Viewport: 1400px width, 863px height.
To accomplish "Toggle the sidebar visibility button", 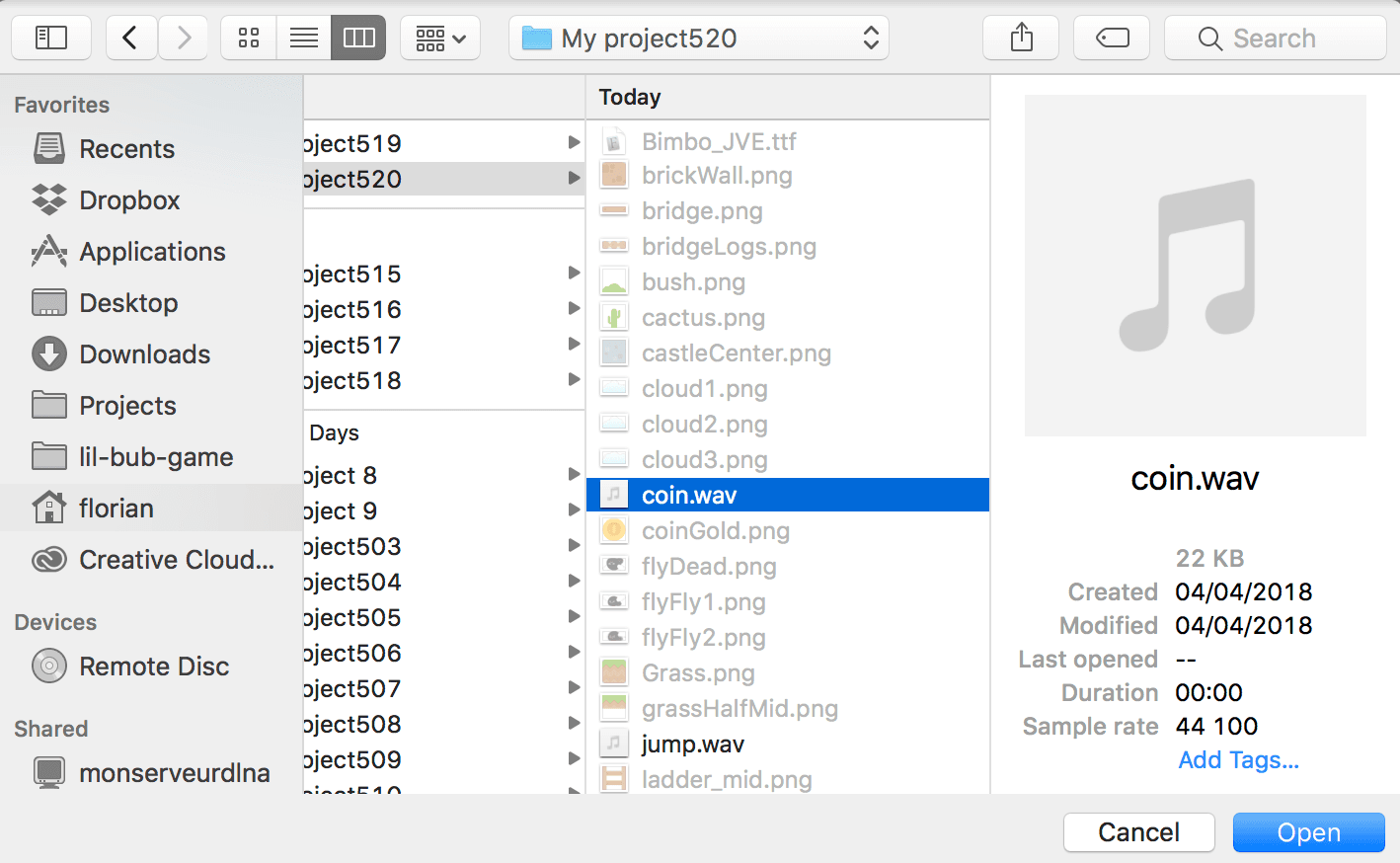I will click(51, 39).
